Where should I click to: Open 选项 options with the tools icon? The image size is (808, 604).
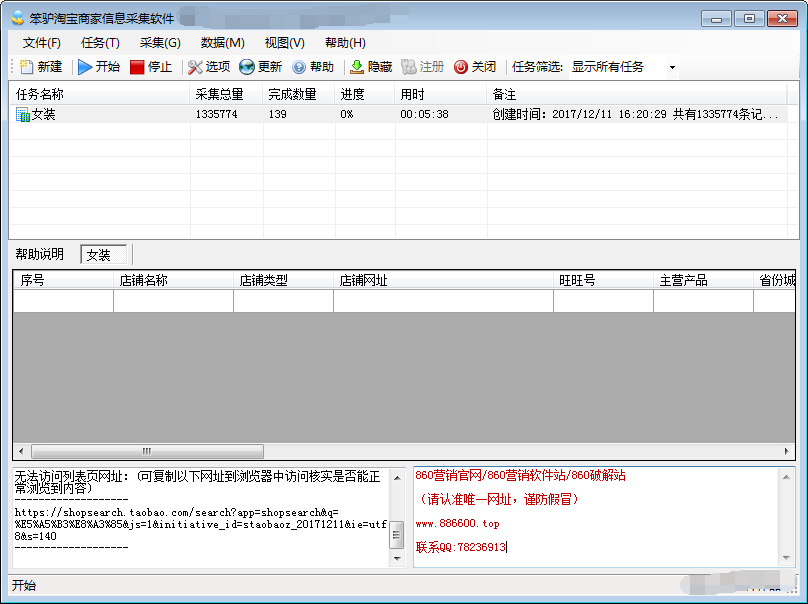195,67
